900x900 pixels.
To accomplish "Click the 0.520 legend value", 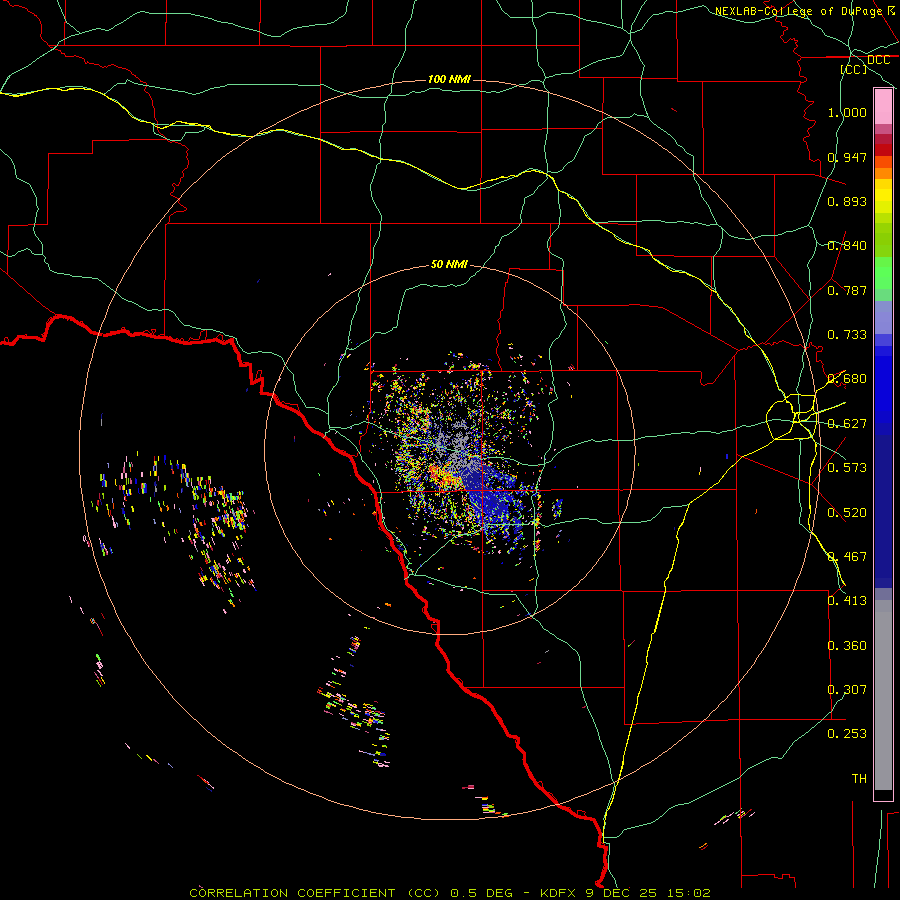I will coord(847,513).
